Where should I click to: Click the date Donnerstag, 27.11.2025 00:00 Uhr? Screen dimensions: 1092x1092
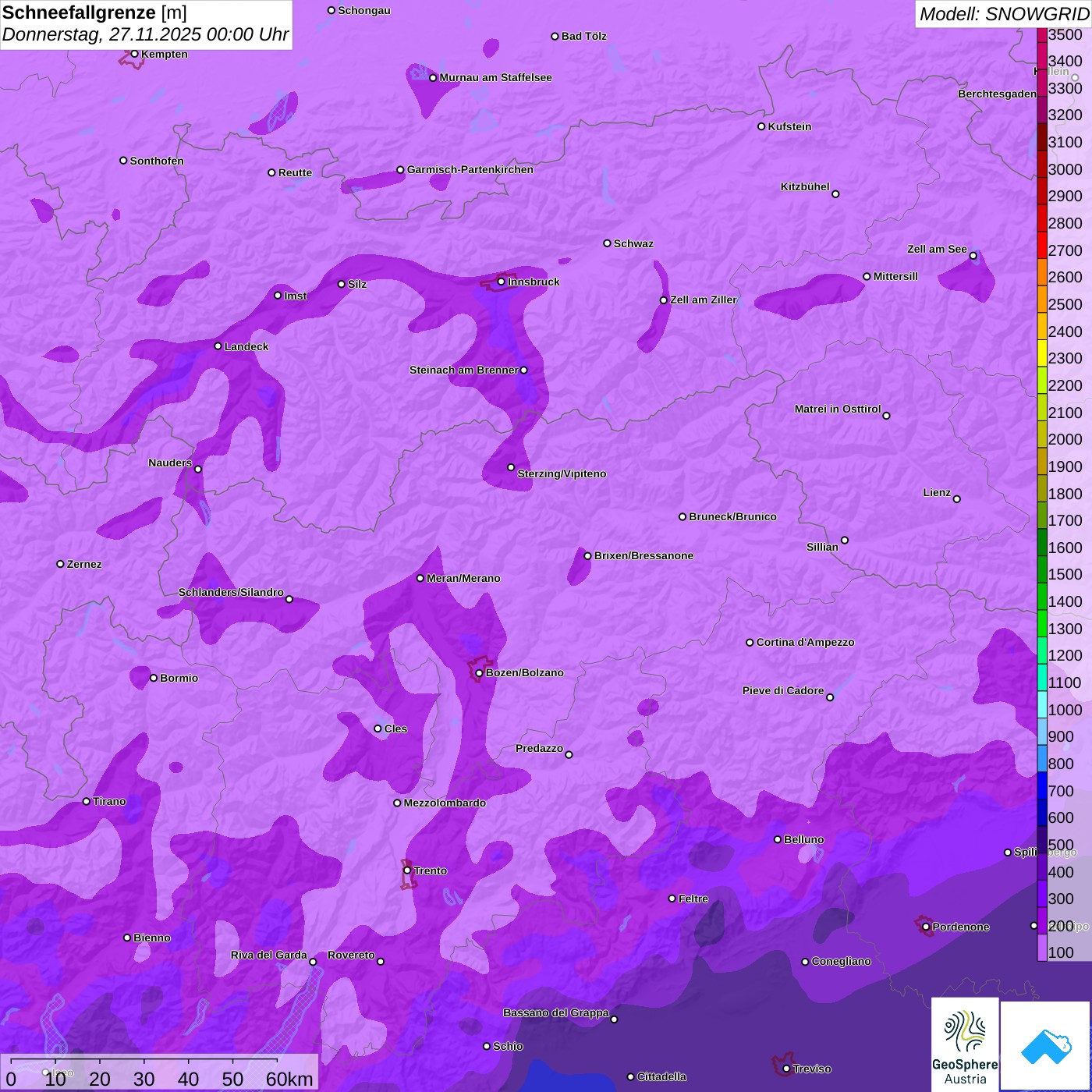coord(145,35)
